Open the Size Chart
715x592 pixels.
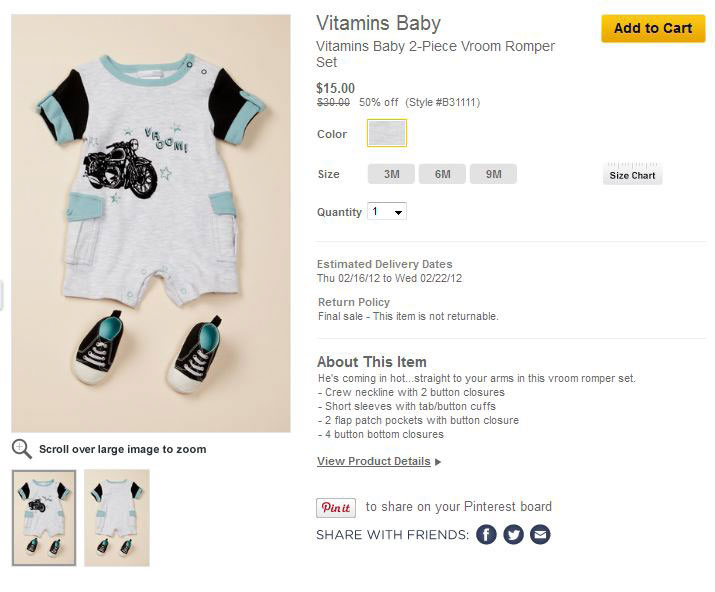pos(632,176)
